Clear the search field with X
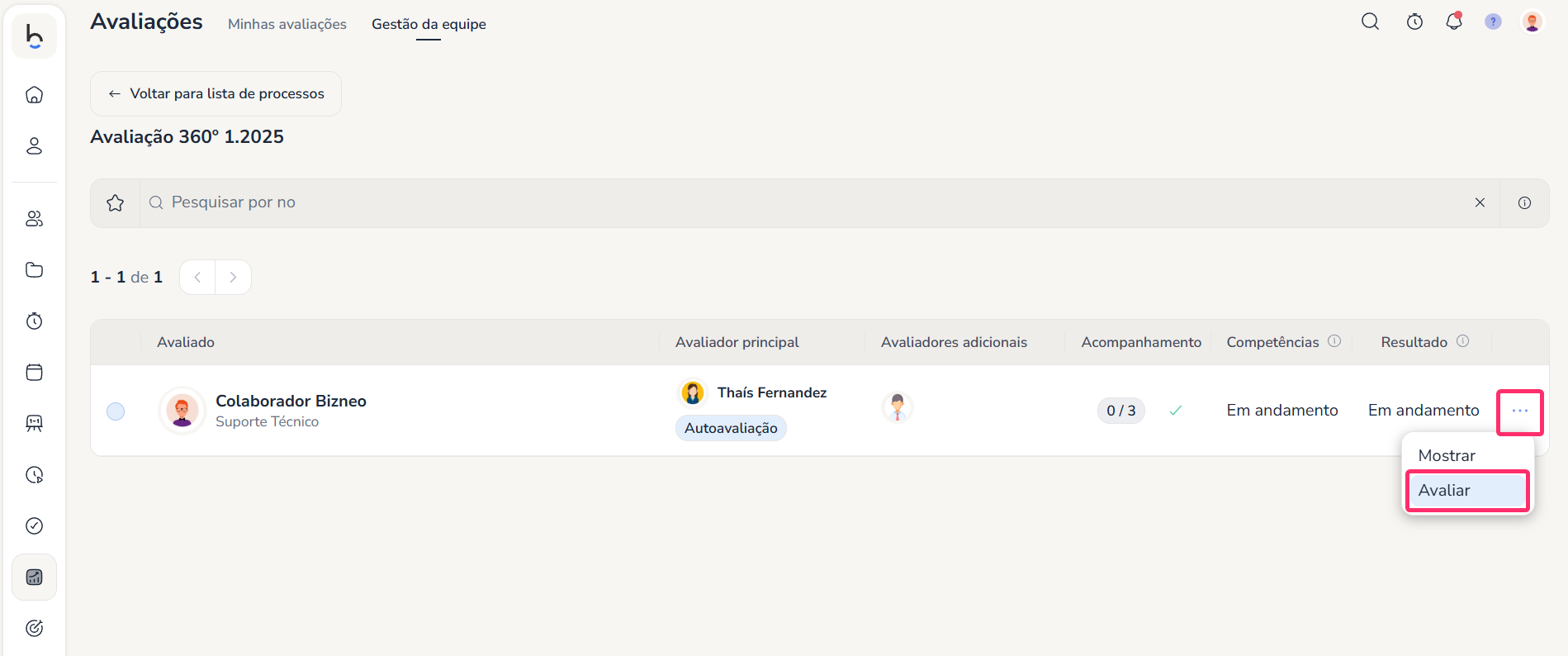1568x656 pixels. coord(1480,203)
